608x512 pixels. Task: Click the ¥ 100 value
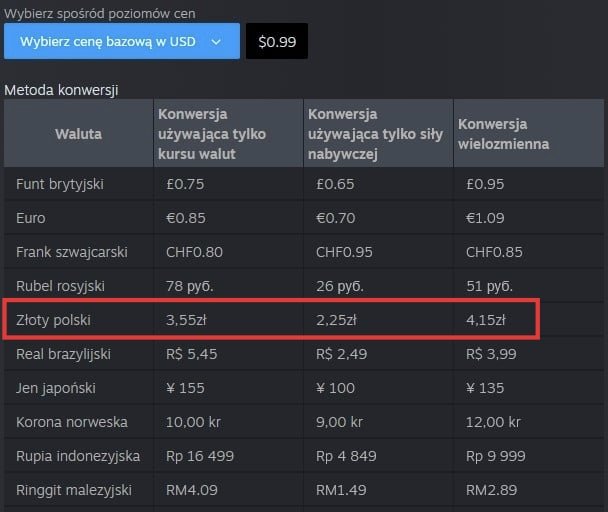(x=335, y=388)
